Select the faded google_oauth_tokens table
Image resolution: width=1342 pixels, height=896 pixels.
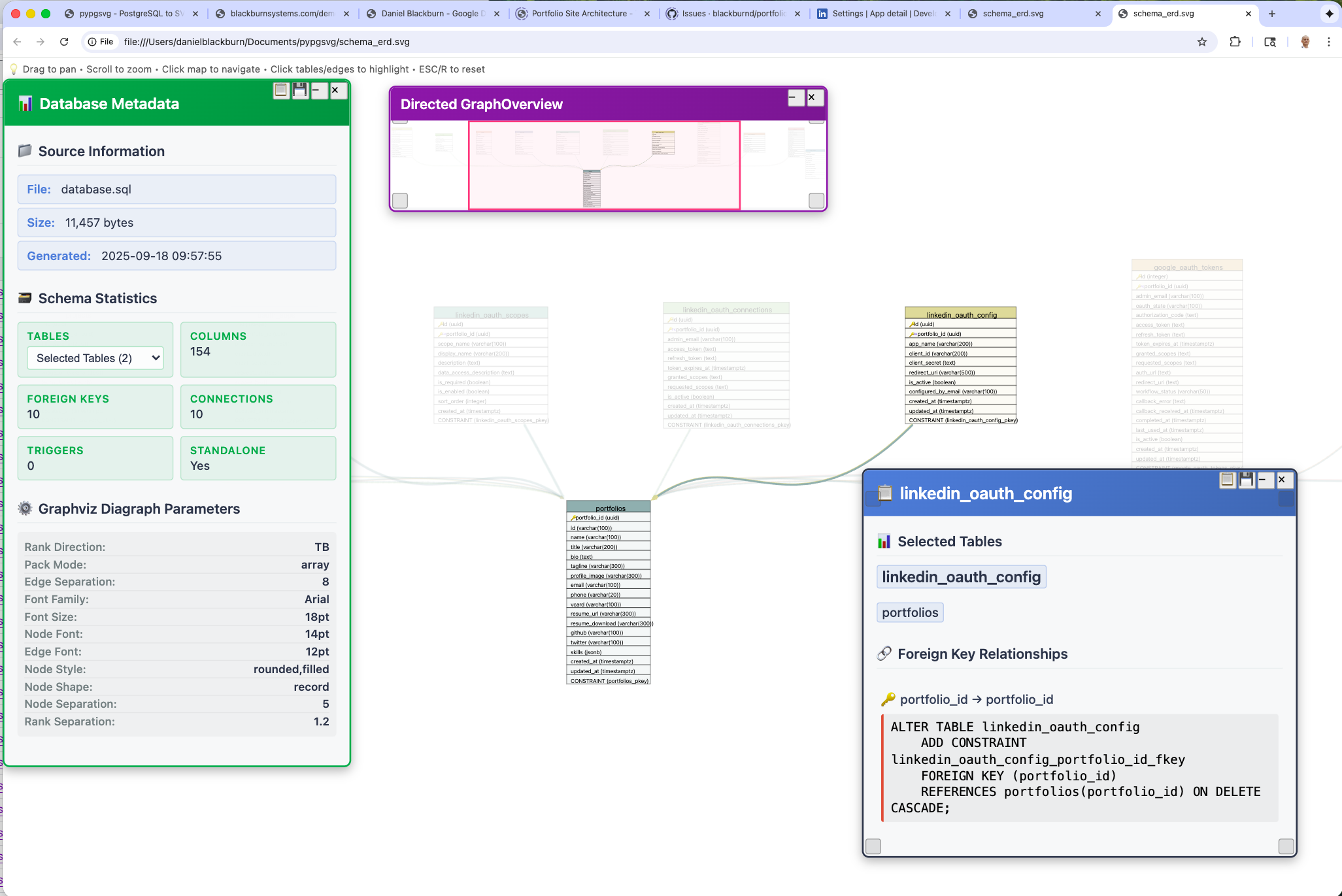[x=1187, y=267]
